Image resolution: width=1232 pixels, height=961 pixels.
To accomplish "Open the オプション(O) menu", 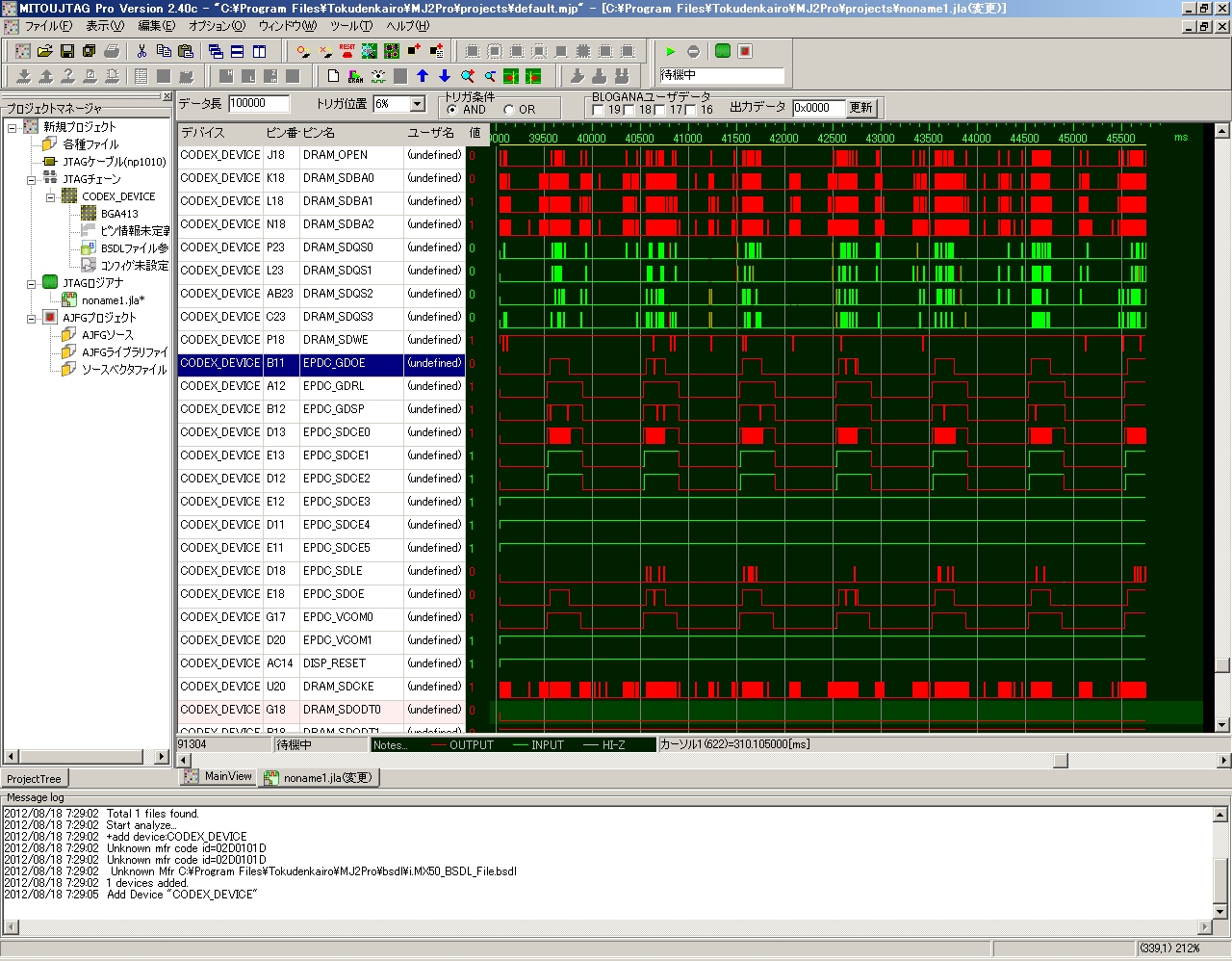I will (x=217, y=26).
